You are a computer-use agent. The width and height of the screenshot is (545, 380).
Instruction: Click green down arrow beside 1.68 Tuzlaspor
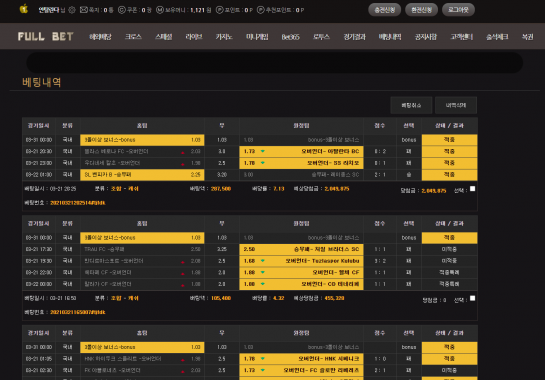click(263, 261)
